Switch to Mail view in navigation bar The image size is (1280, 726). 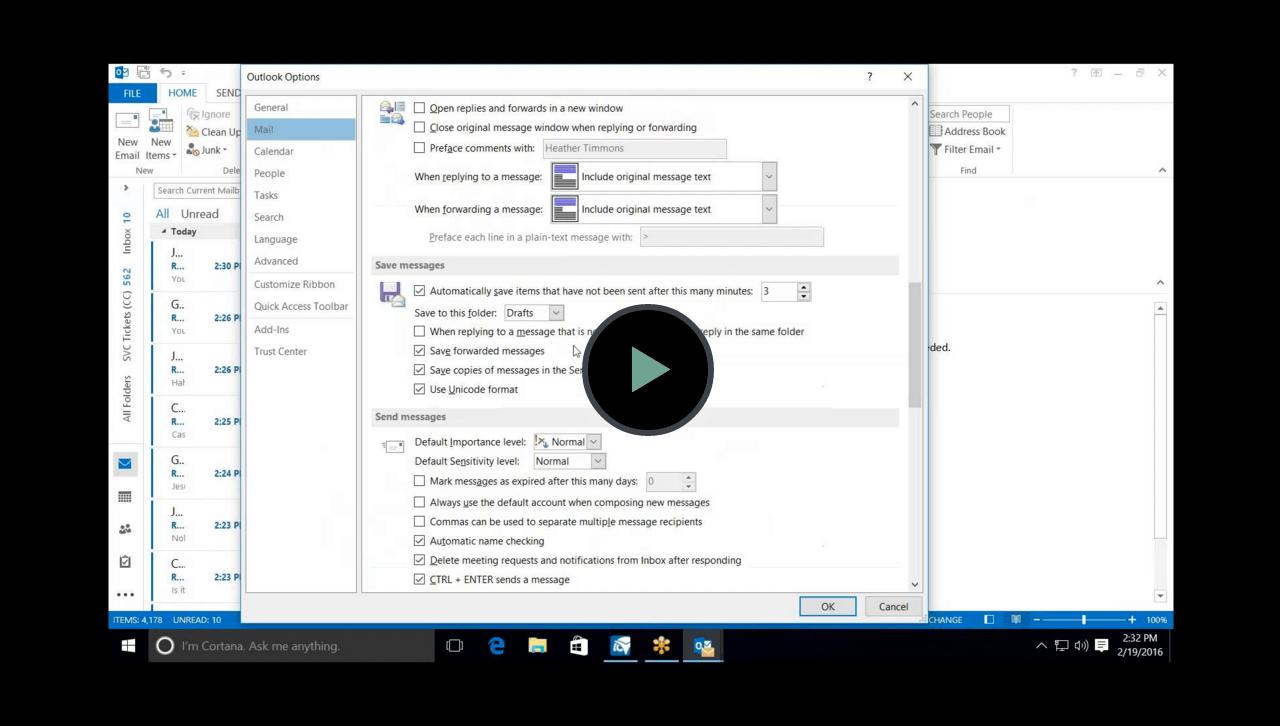point(125,463)
